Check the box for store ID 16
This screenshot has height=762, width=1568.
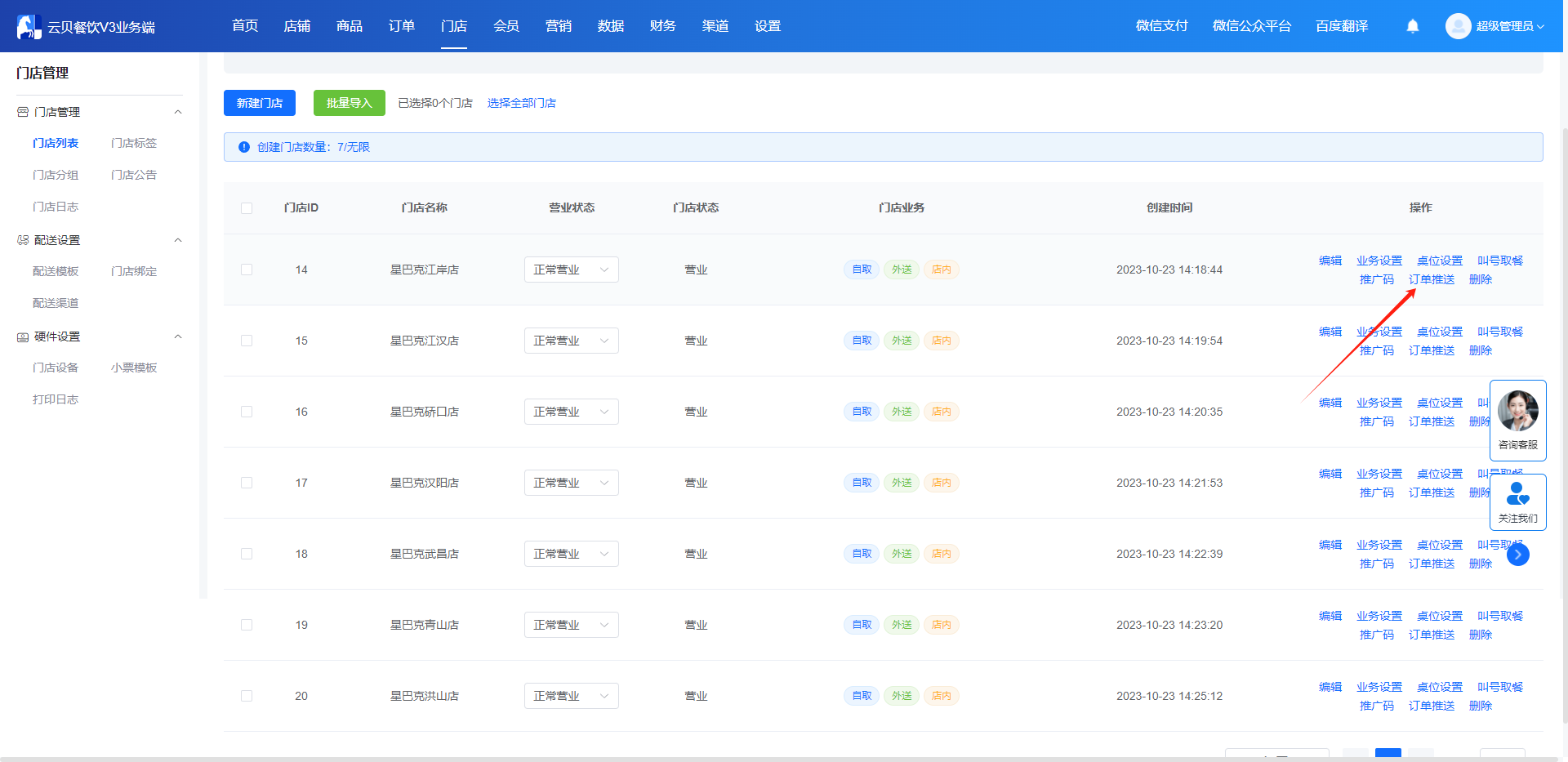247,412
